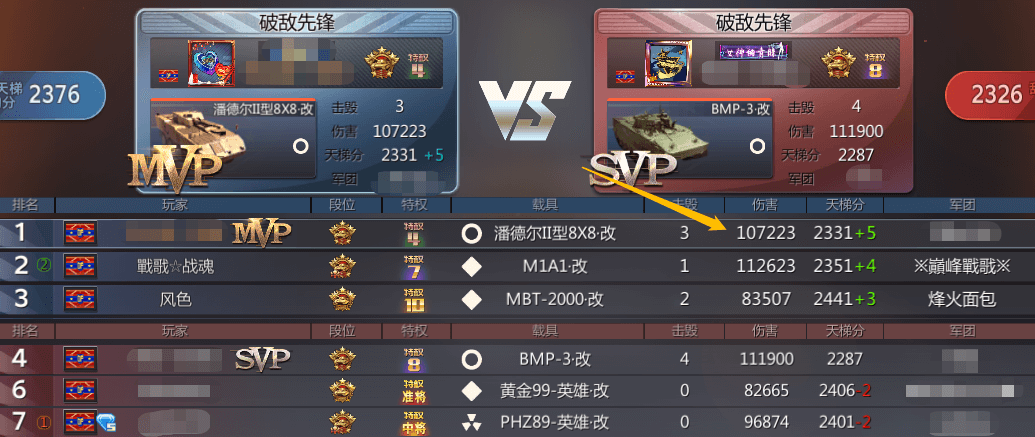Click the blue team 2376 ladder score panel
The width and height of the screenshot is (1035, 437).
coord(51,95)
